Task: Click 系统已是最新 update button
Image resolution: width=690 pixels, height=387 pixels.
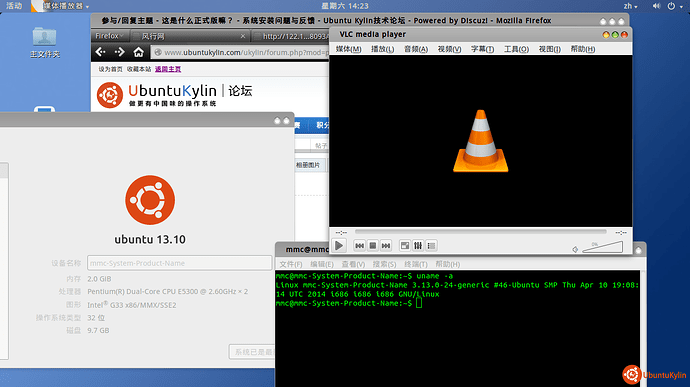Action: 252,352
